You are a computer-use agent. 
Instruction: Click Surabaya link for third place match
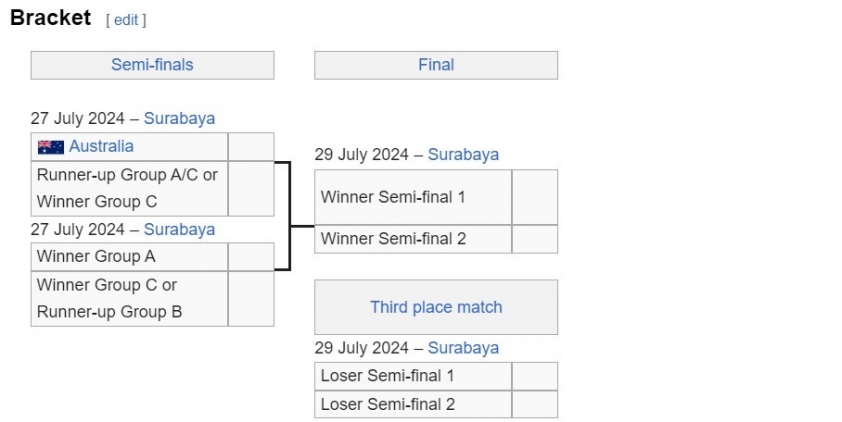point(463,348)
